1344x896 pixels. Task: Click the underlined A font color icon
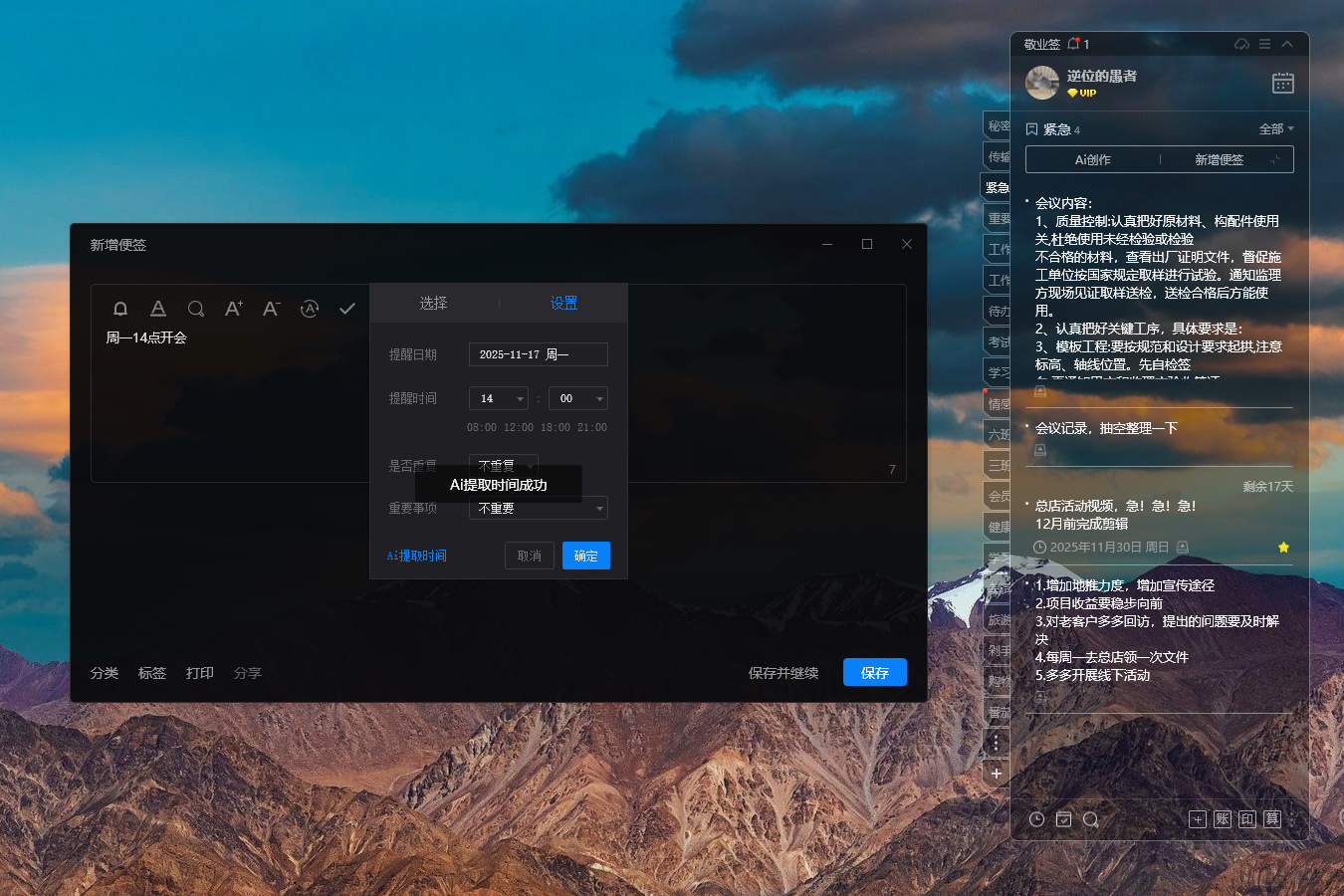[157, 309]
